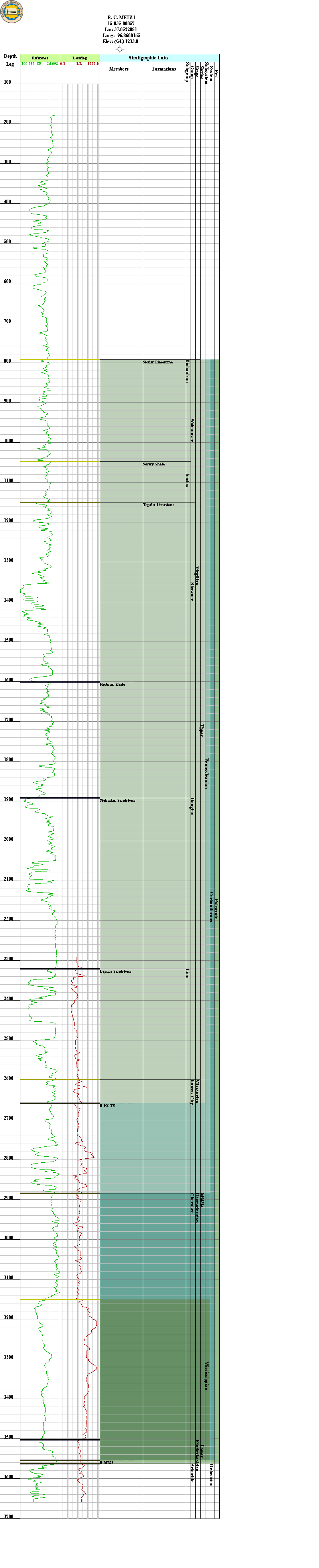Click the Depth header label
This screenshot has width=319, height=1568.
pos(10,57)
